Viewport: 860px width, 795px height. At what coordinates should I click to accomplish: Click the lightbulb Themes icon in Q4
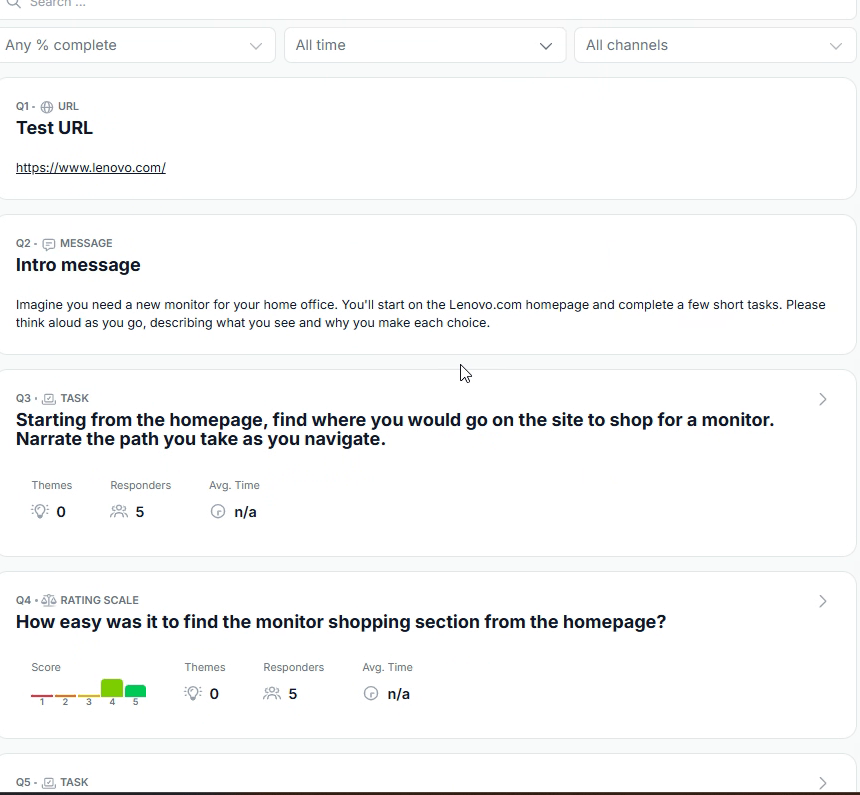coord(193,694)
